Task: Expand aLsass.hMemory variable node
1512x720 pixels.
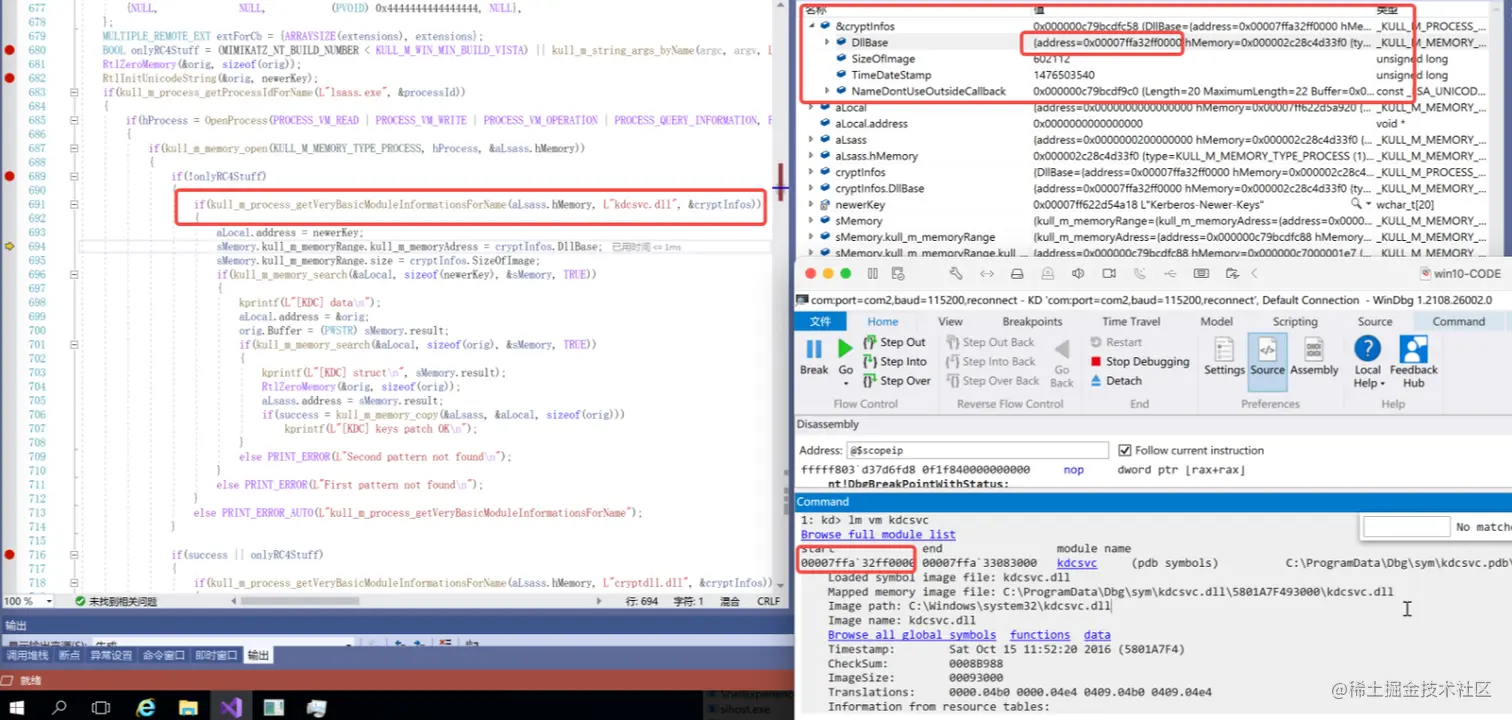Action: [x=811, y=156]
